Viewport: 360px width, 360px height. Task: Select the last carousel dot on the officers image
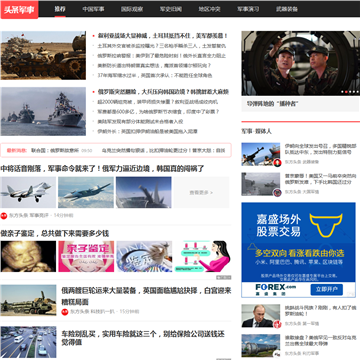(358, 92)
